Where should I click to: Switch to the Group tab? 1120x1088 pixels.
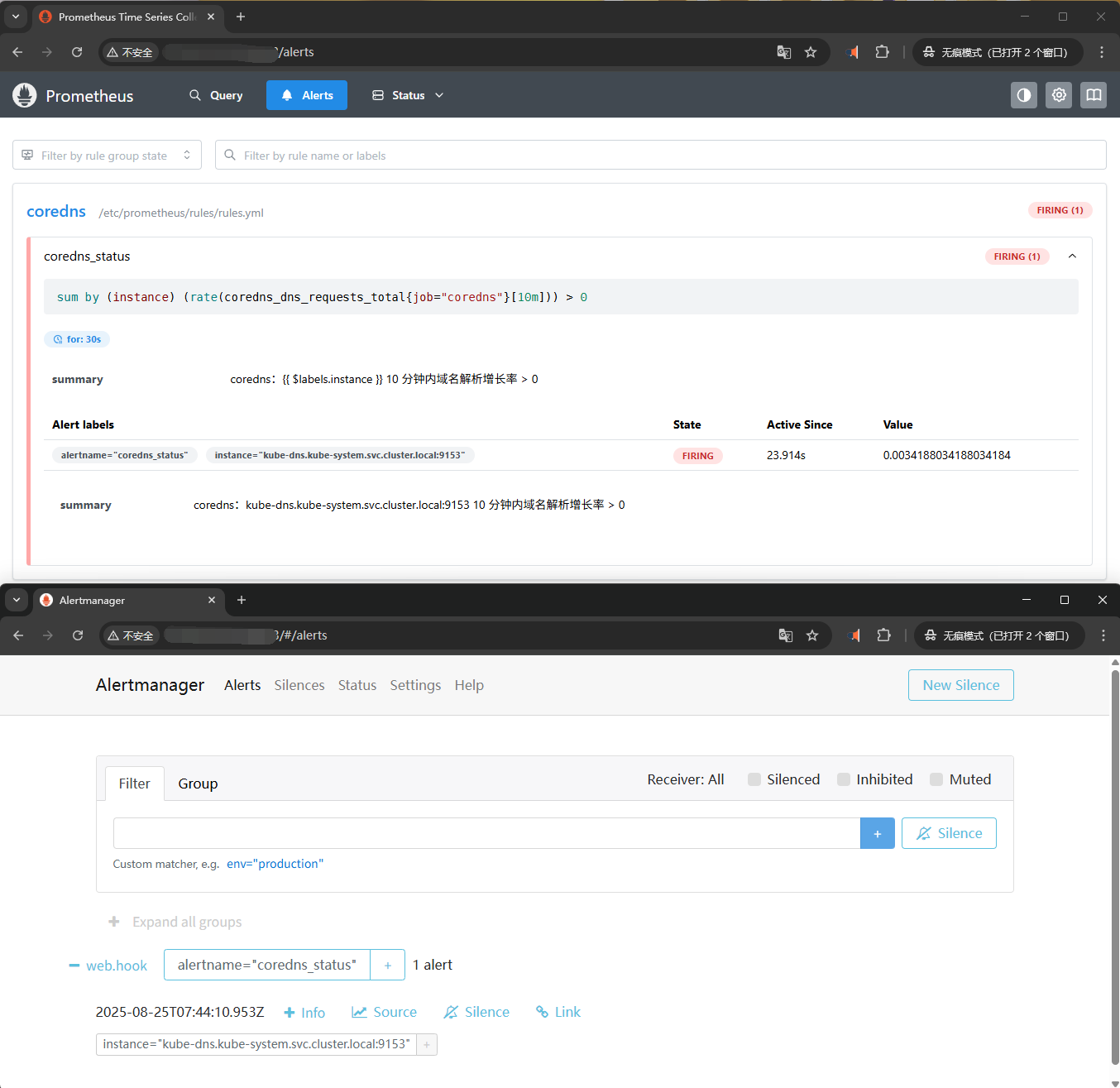coord(198,784)
